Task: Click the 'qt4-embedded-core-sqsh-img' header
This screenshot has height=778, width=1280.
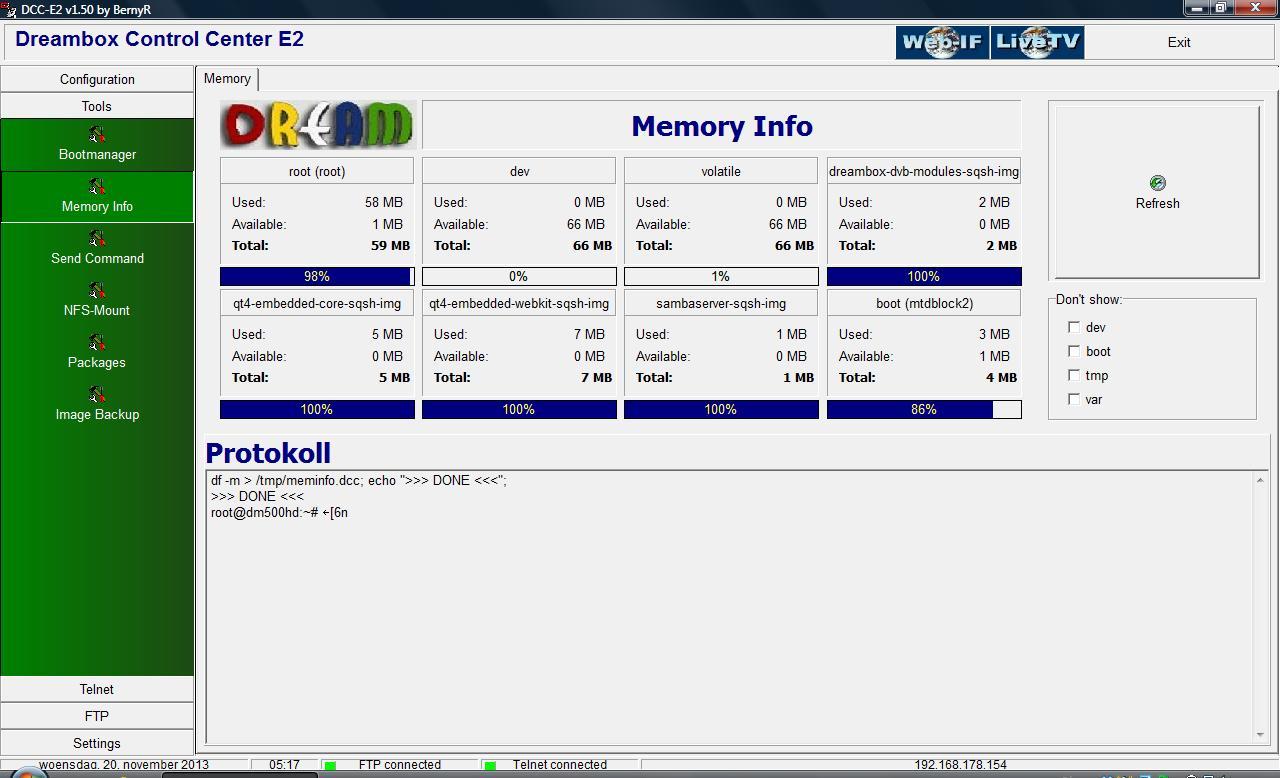Action: click(317, 303)
